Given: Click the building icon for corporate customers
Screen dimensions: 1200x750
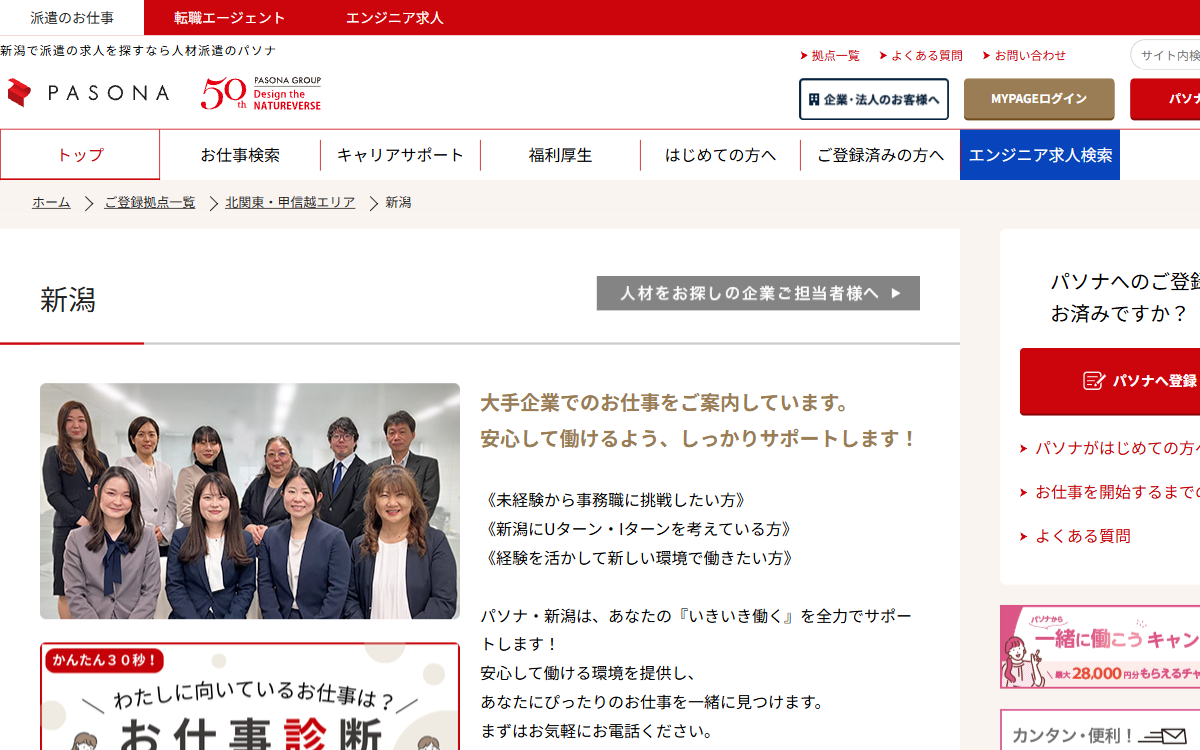Looking at the screenshot, I should point(814,99).
